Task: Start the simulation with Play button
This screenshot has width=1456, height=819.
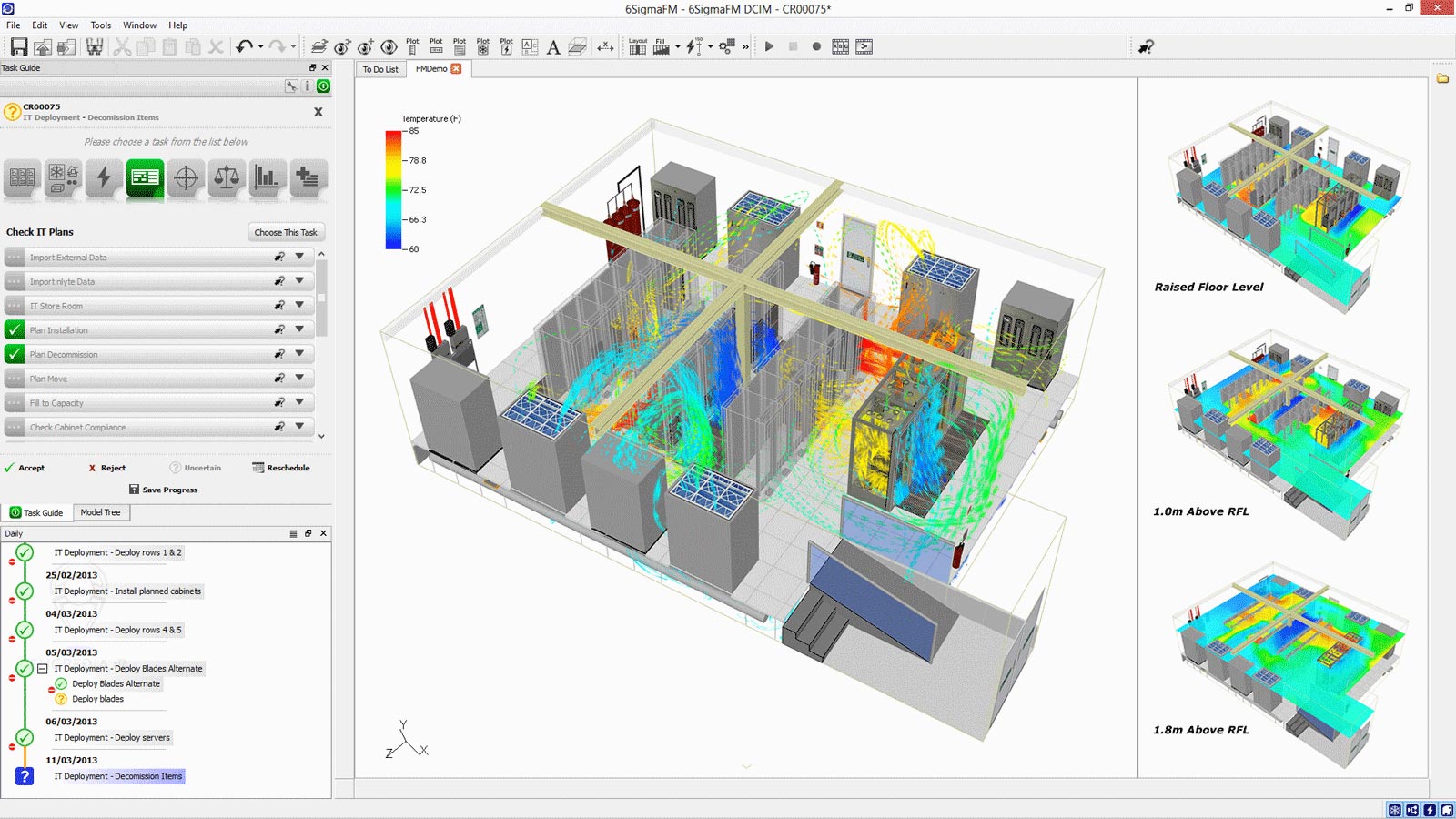Action: tap(769, 46)
